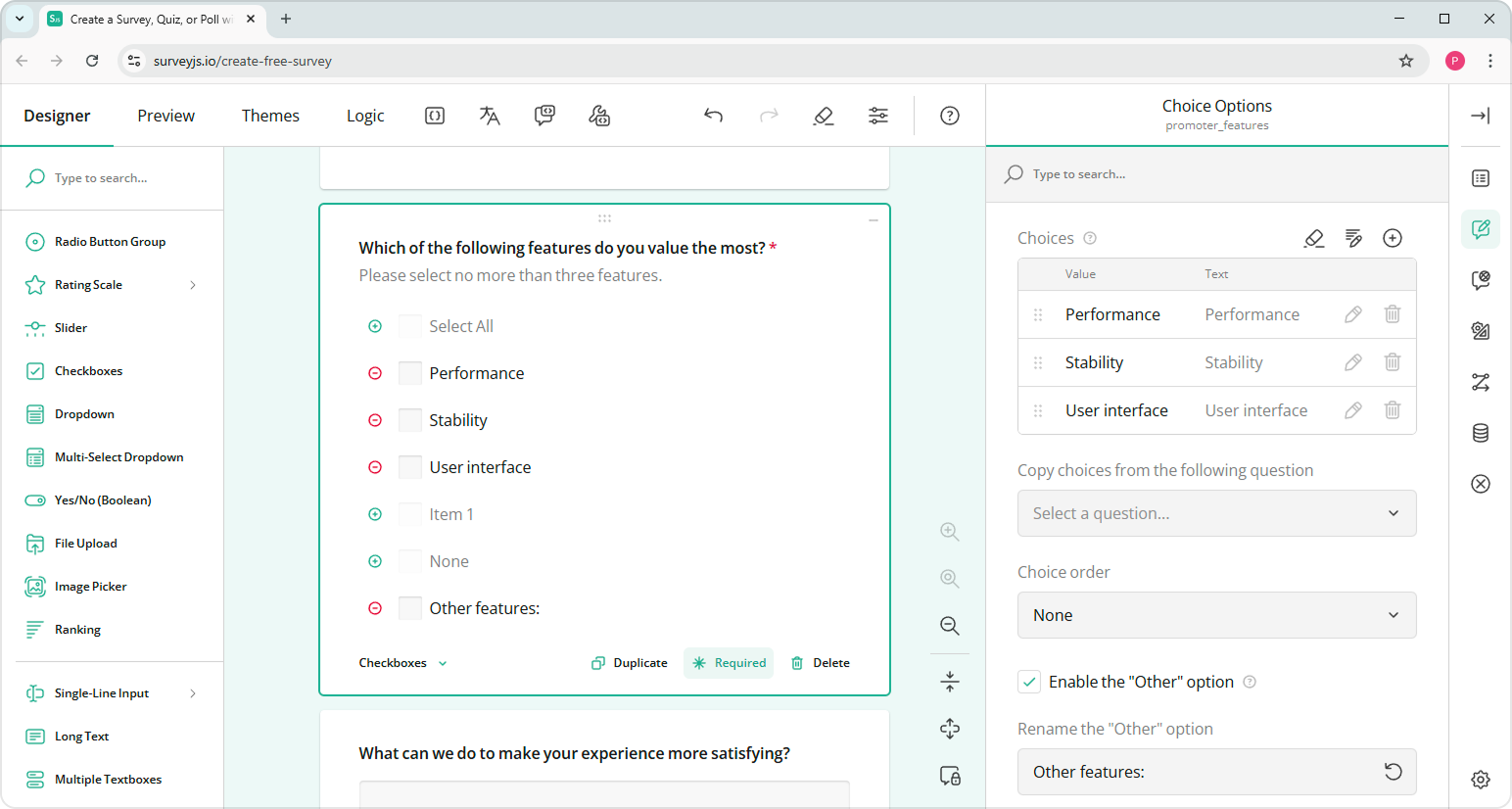Viewport: 1512px width, 809px height.
Task: Collapse the property grid with the arrow icon
Action: click(1480, 115)
